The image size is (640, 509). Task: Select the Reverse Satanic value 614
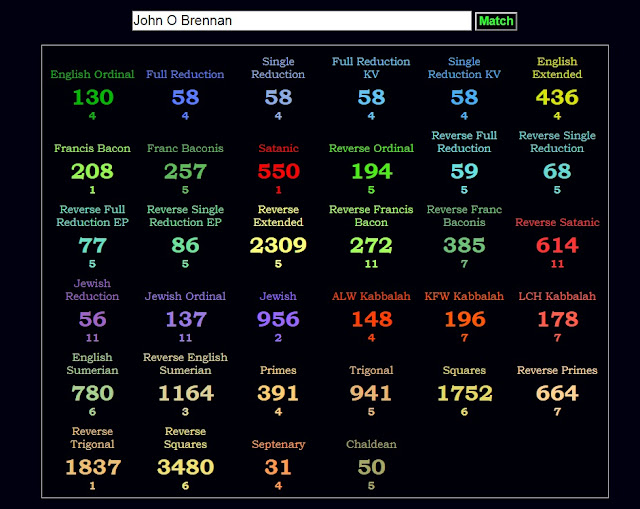[x=557, y=245]
